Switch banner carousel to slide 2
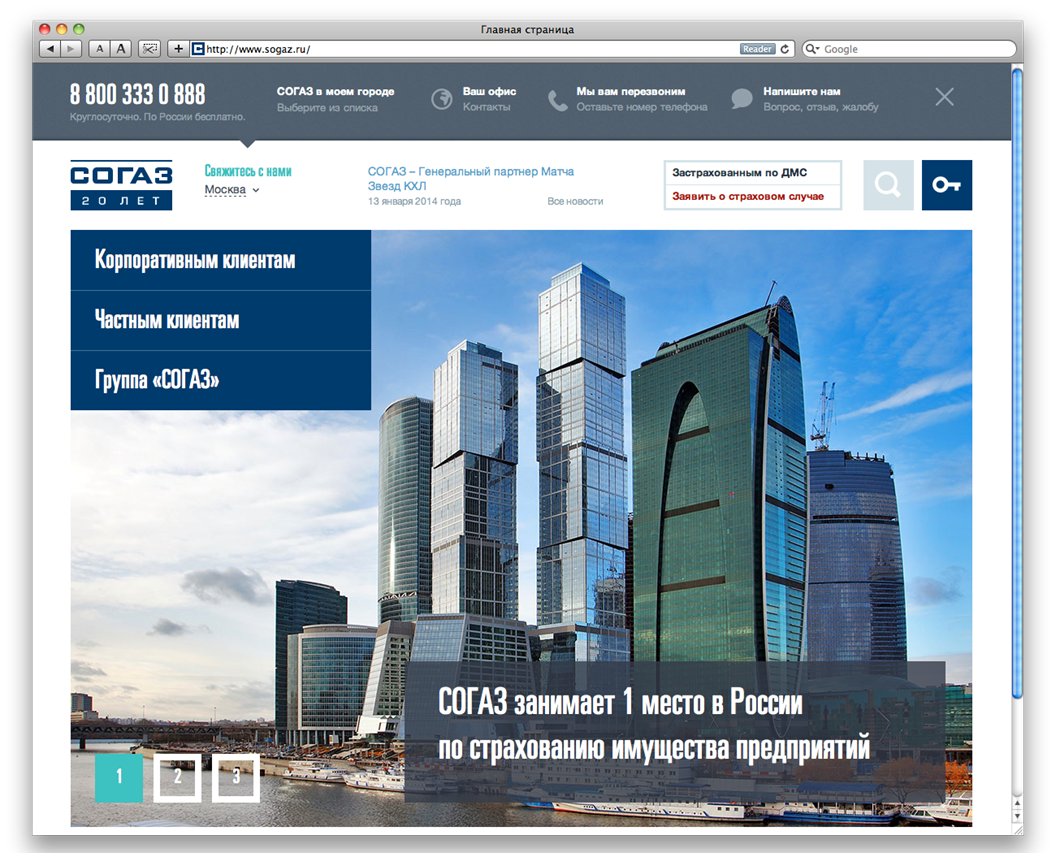Viewport: 1056px width, 853px height. point(177,778)
